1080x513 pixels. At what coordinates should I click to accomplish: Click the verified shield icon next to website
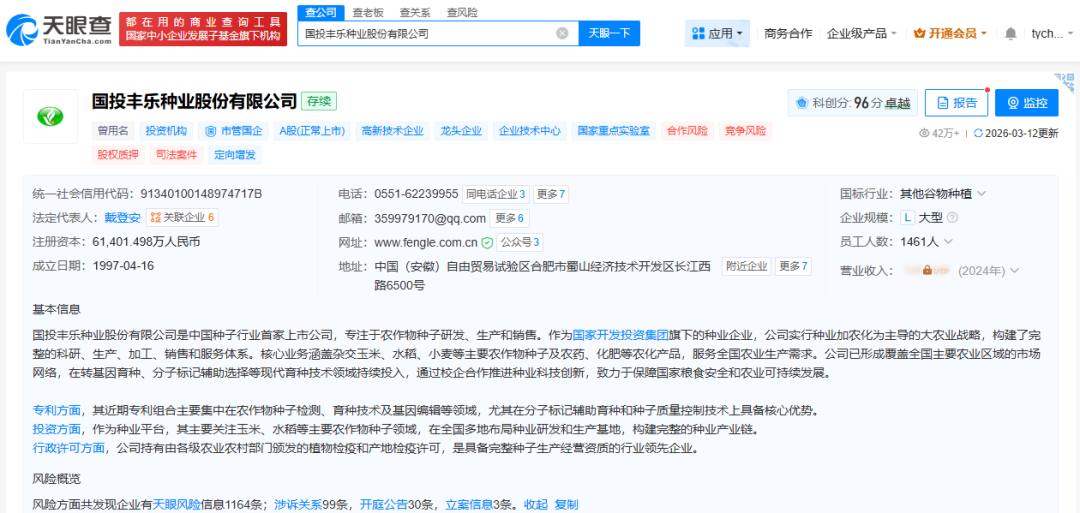pos(487,242)
